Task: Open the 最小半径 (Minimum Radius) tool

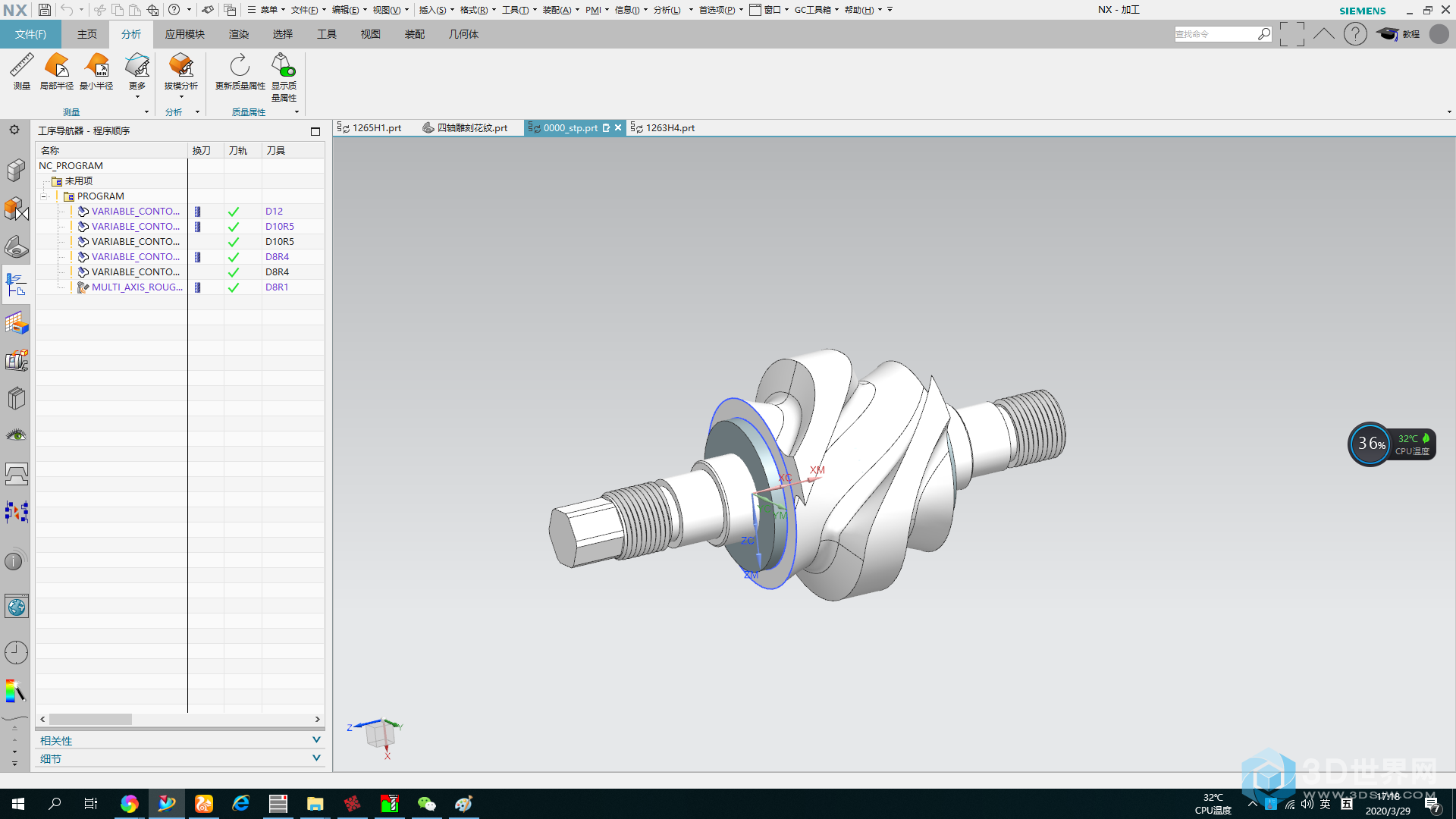Action: [x=97, y=71]
